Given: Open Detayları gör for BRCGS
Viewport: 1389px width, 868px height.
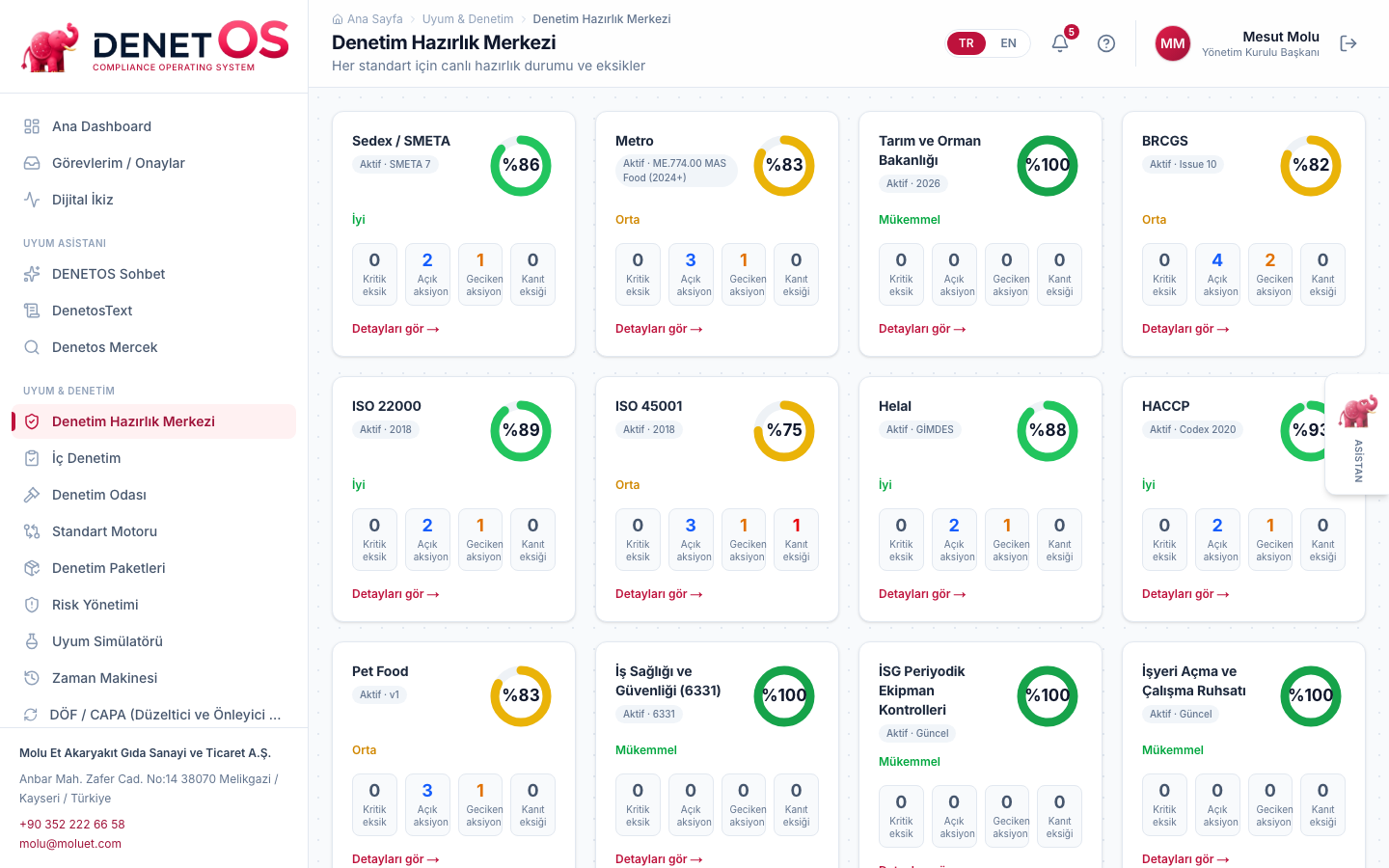Looking at the screenshot, I should pyautogui.click(x=1185, y=329).
